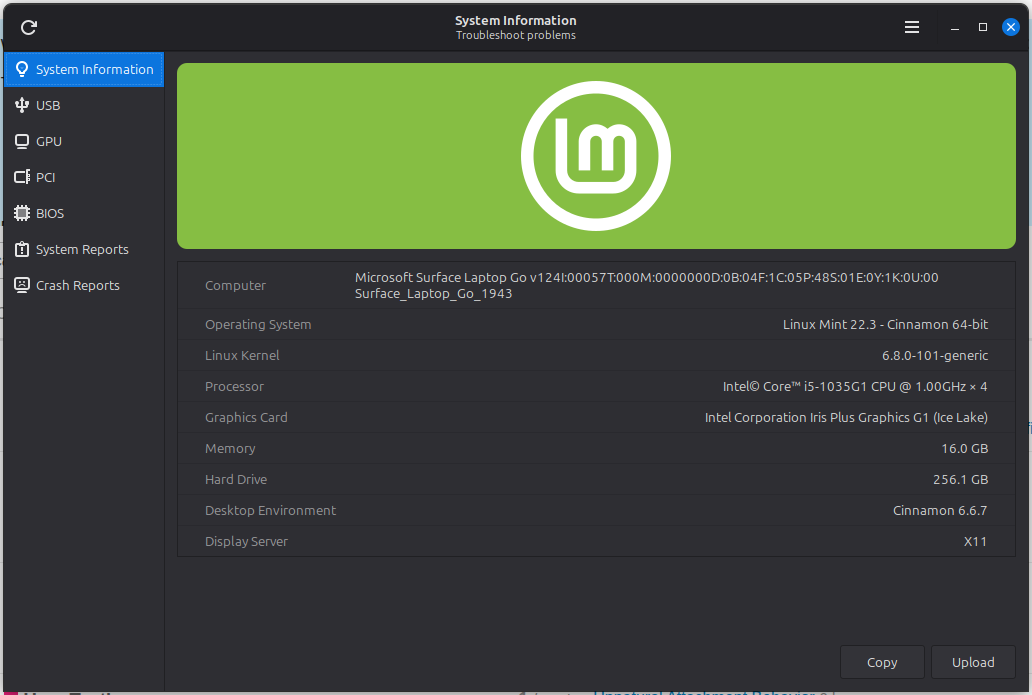Click the Operating System value Linux Mint 22.3
1032x695 pixels.
(x=885, y=324)
